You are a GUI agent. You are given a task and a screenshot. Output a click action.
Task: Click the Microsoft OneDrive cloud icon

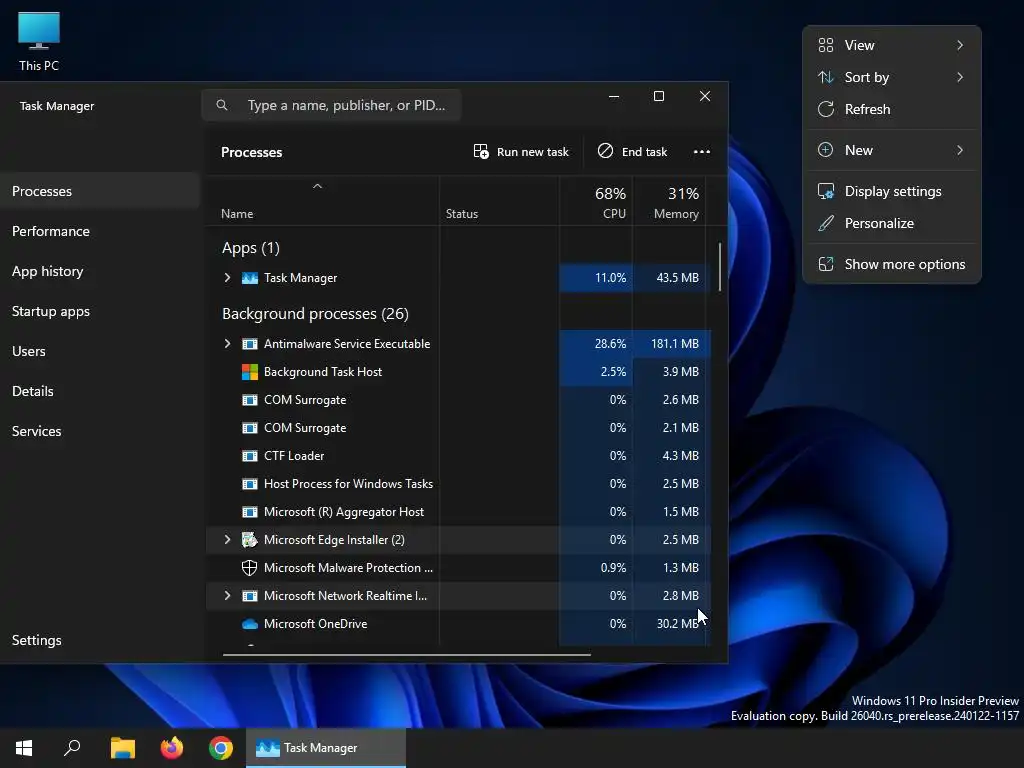tap(249, 624)
